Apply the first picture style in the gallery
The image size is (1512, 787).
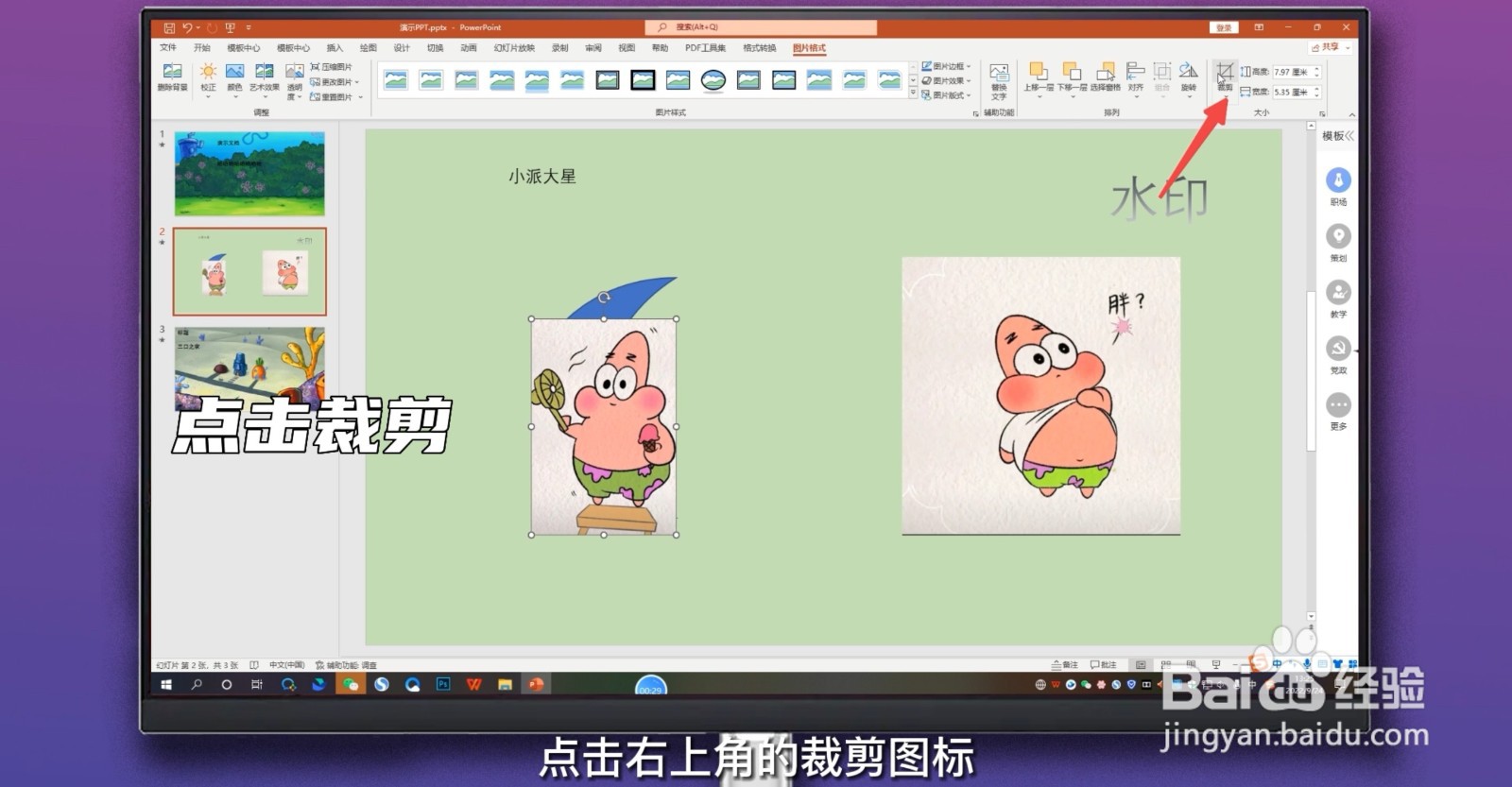pos(396,80)
